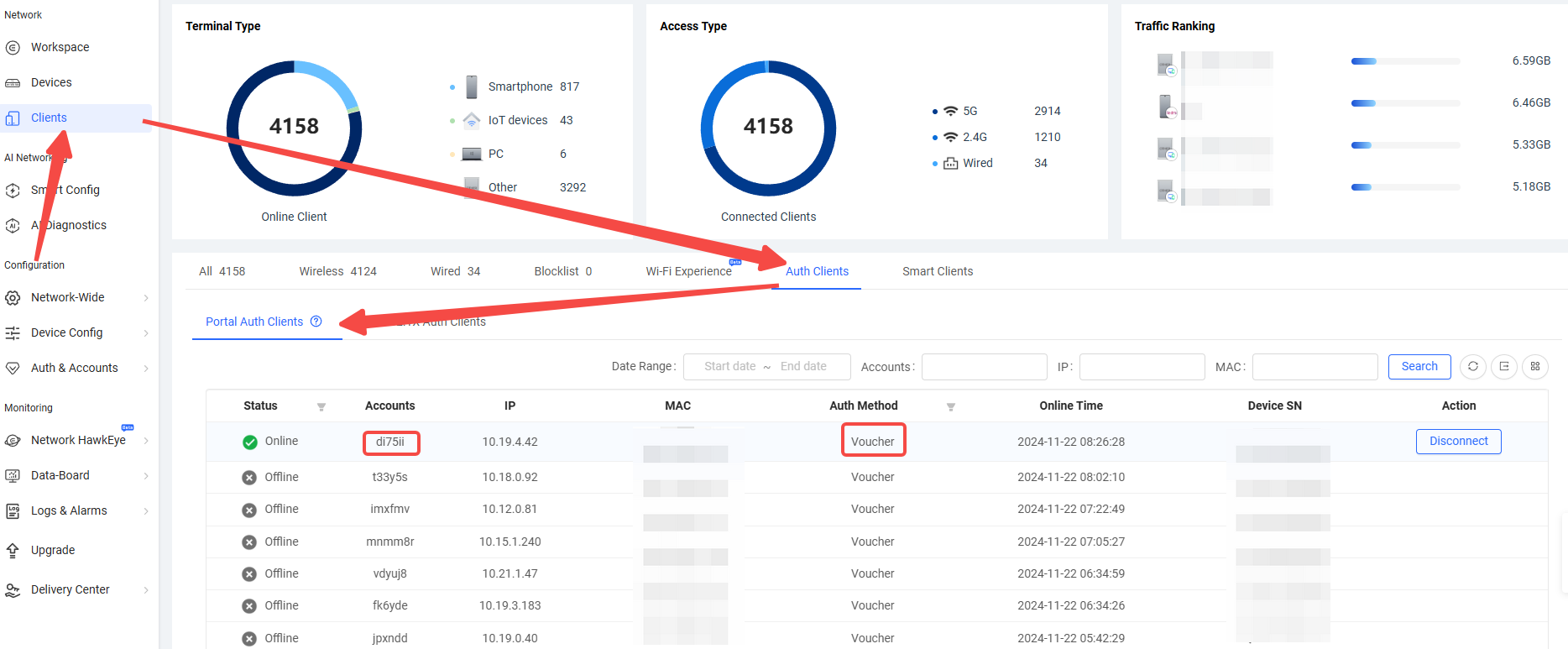
Task: Open the Smart Clients tab
Action: click(x=937, y=271)
